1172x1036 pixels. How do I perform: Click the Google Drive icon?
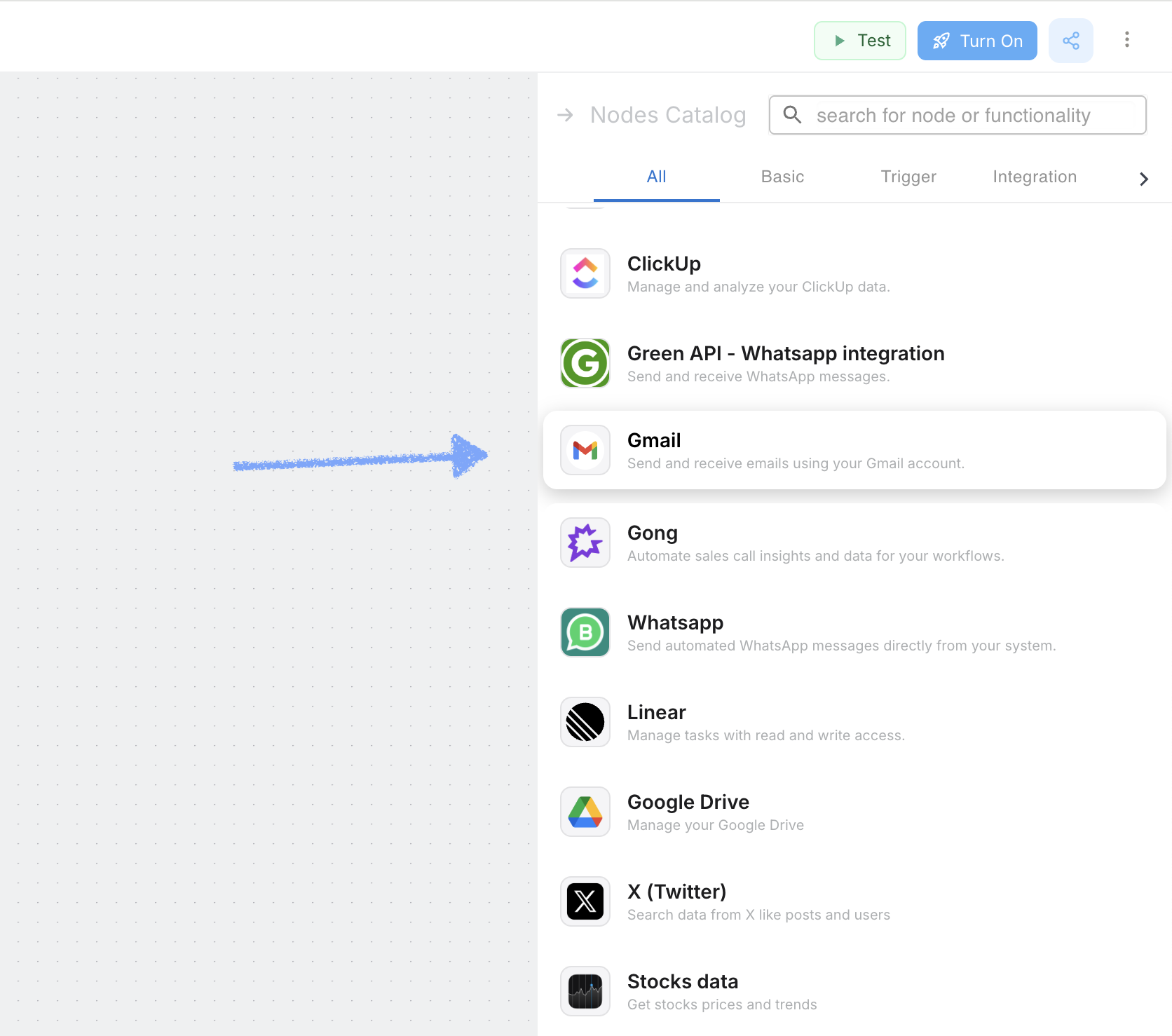[x=585, y=812]
